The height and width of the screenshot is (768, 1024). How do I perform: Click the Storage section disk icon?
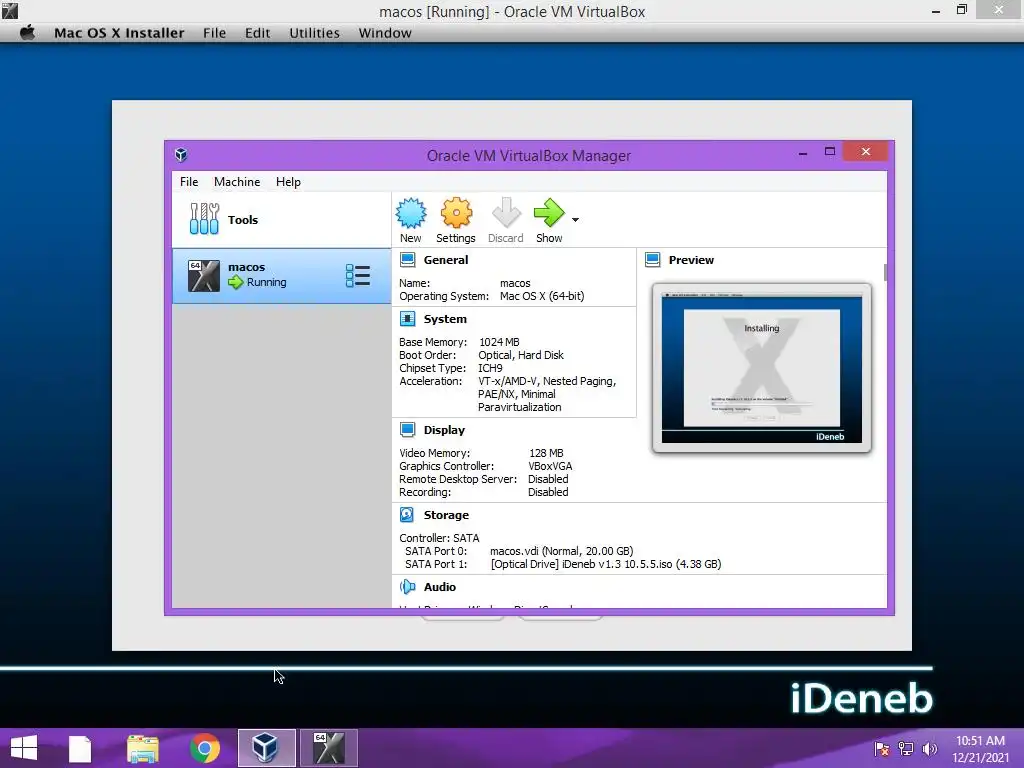pos(407,515)
